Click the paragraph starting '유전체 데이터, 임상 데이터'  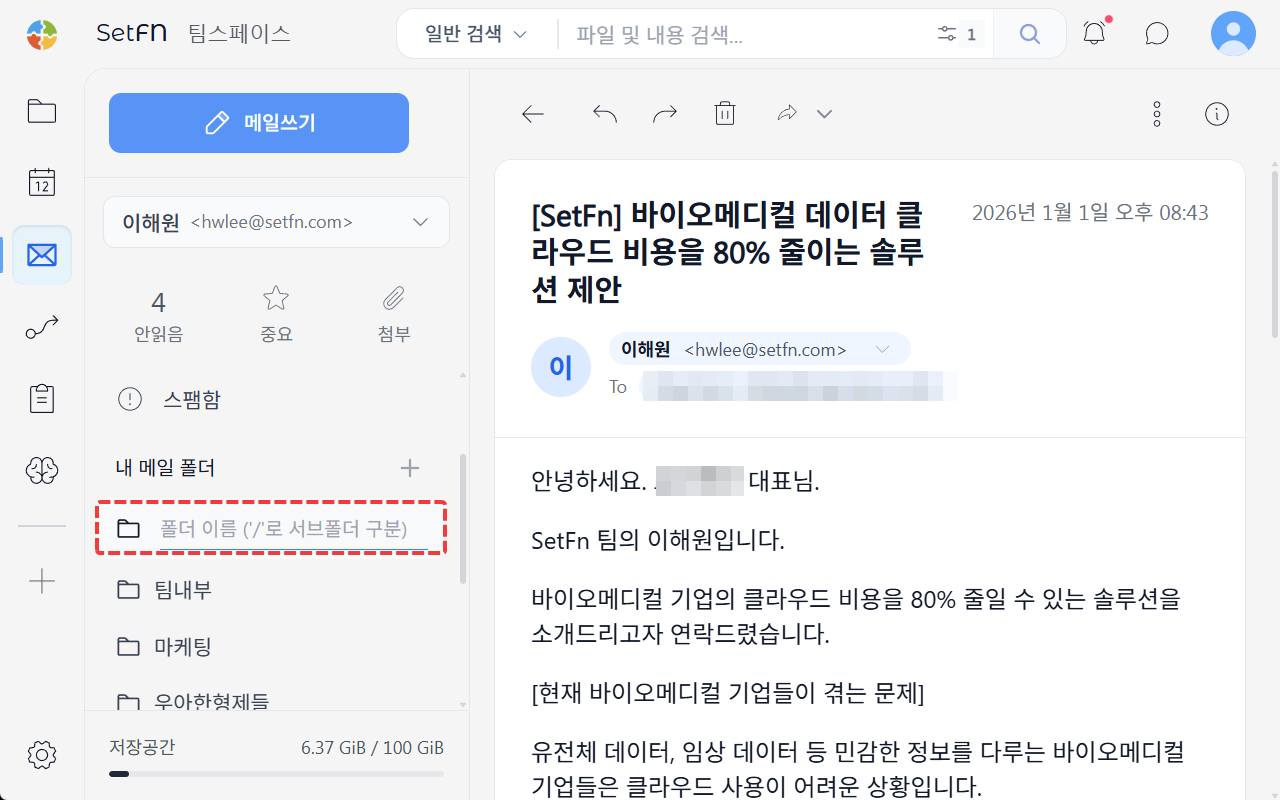click(858, 767)
